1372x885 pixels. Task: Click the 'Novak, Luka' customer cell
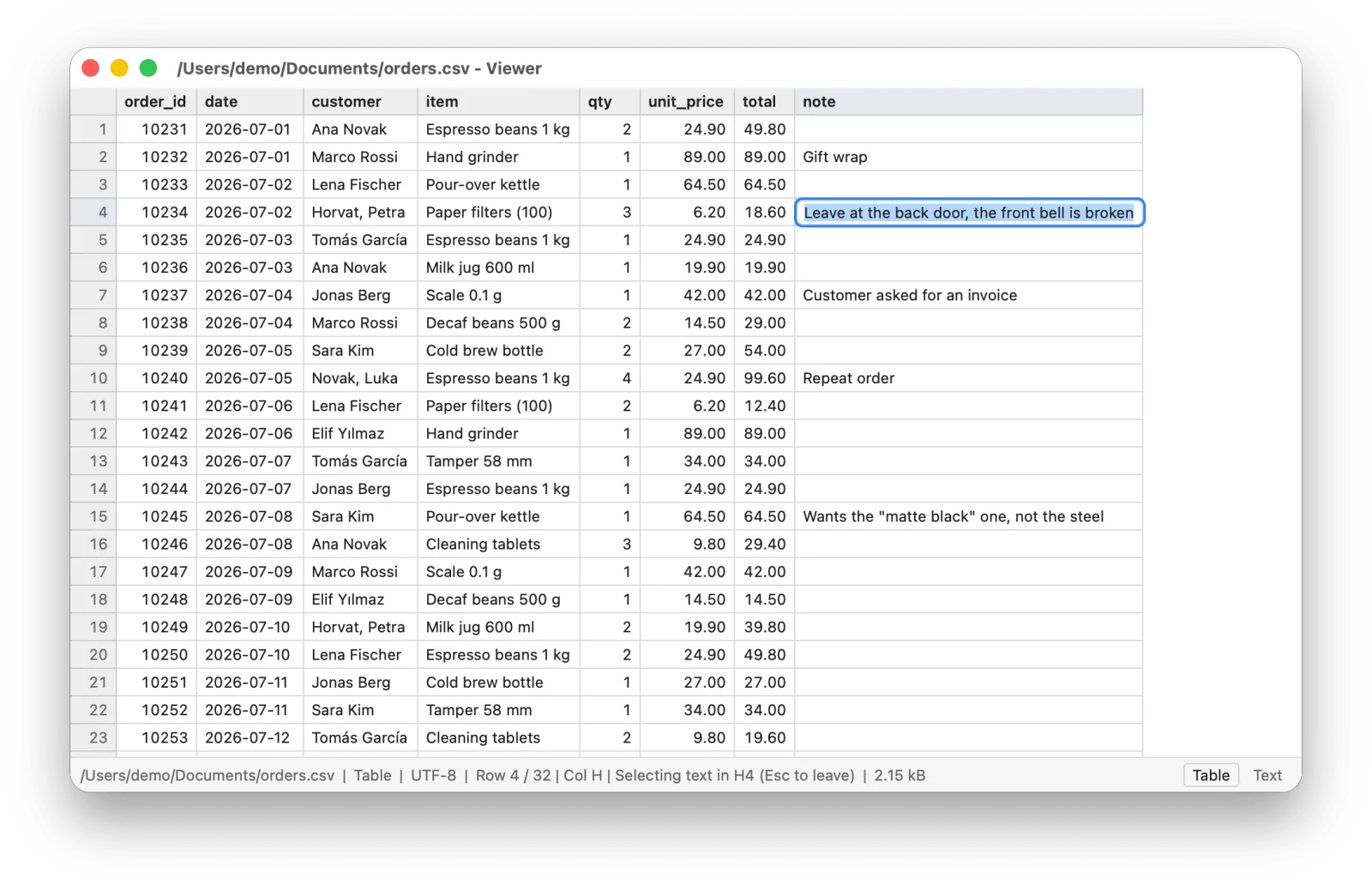360,378
